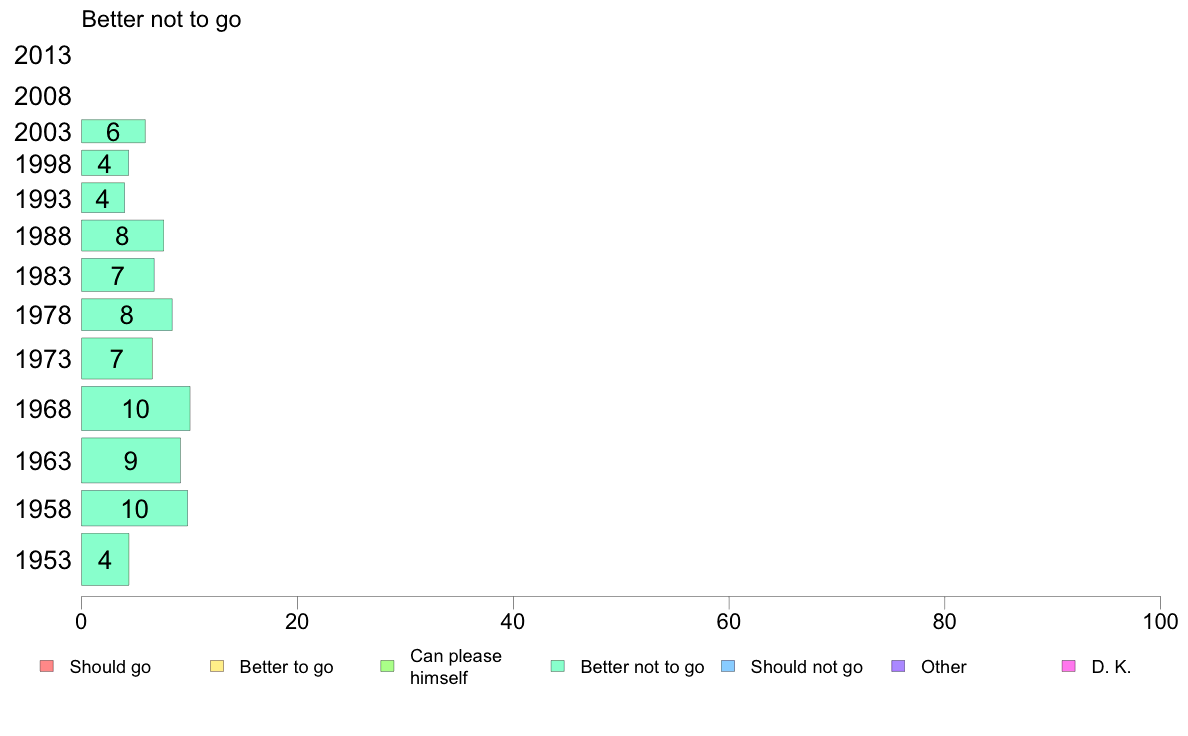This screenshot has height=736, width=1188.
Task: Click the Should not go legend text
Action: (x=806, y=667)
